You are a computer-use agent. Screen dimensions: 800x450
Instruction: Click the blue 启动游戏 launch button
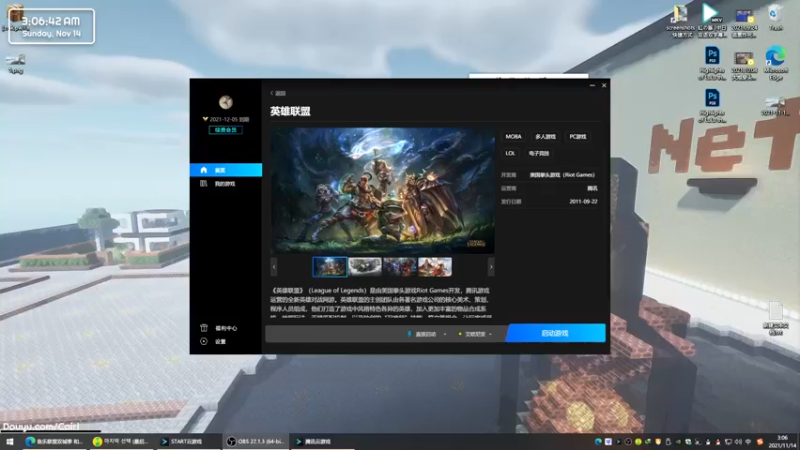[555, 333]
